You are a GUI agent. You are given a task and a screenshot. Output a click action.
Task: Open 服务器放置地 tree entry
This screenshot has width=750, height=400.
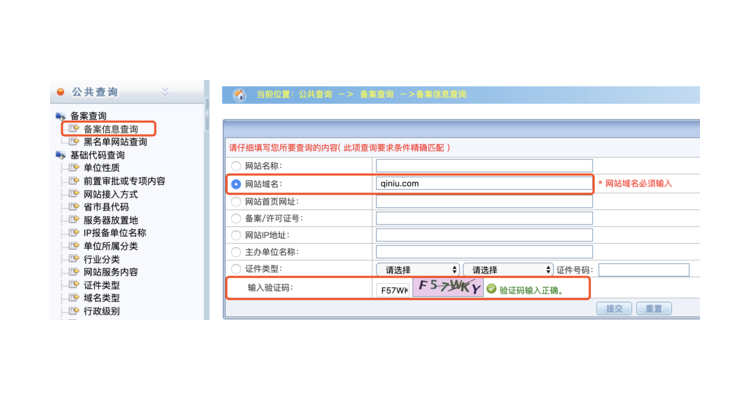(110, 220)
